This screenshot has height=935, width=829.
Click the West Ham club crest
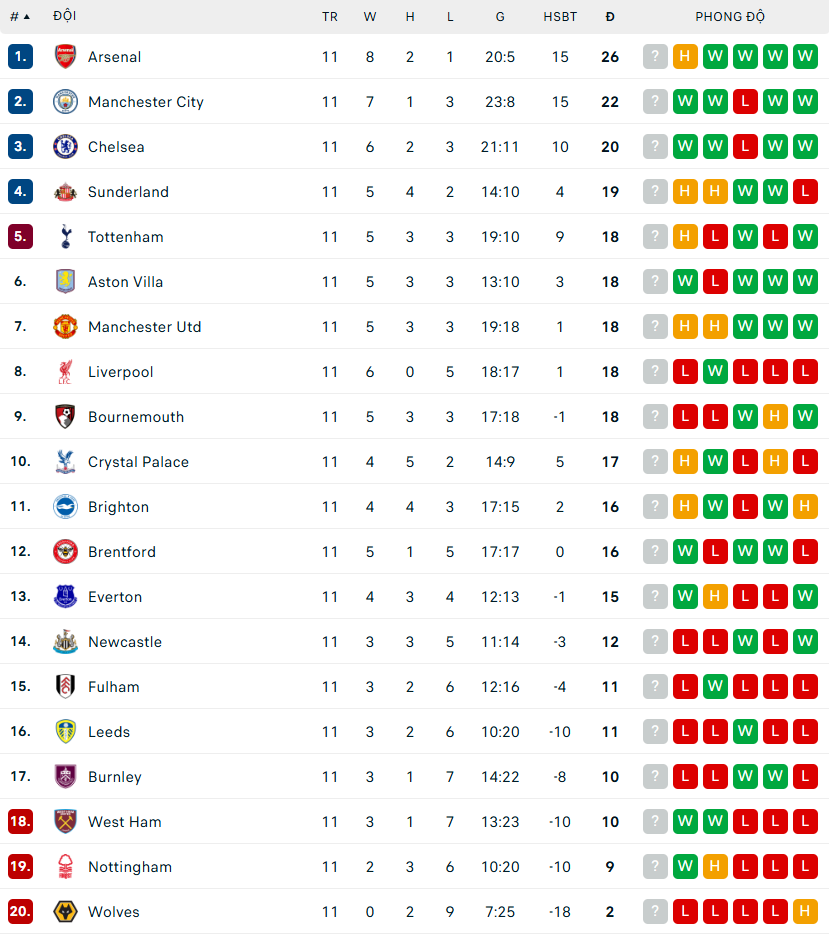click(65, 822)
